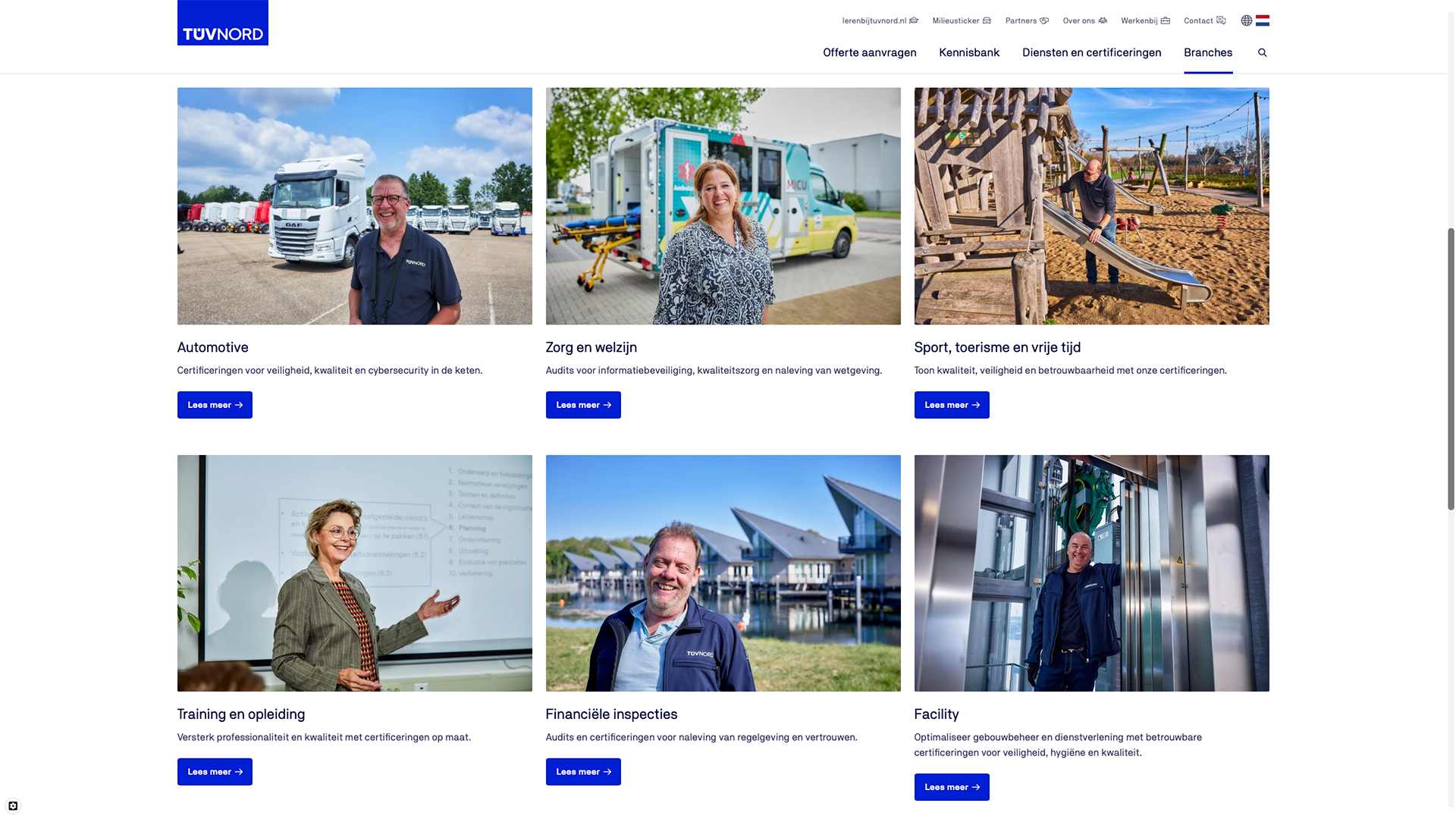The width and height of the screenshot is (1456, 819).
Task: Open the search magnifier icon
Action: tap(1263, 52)
